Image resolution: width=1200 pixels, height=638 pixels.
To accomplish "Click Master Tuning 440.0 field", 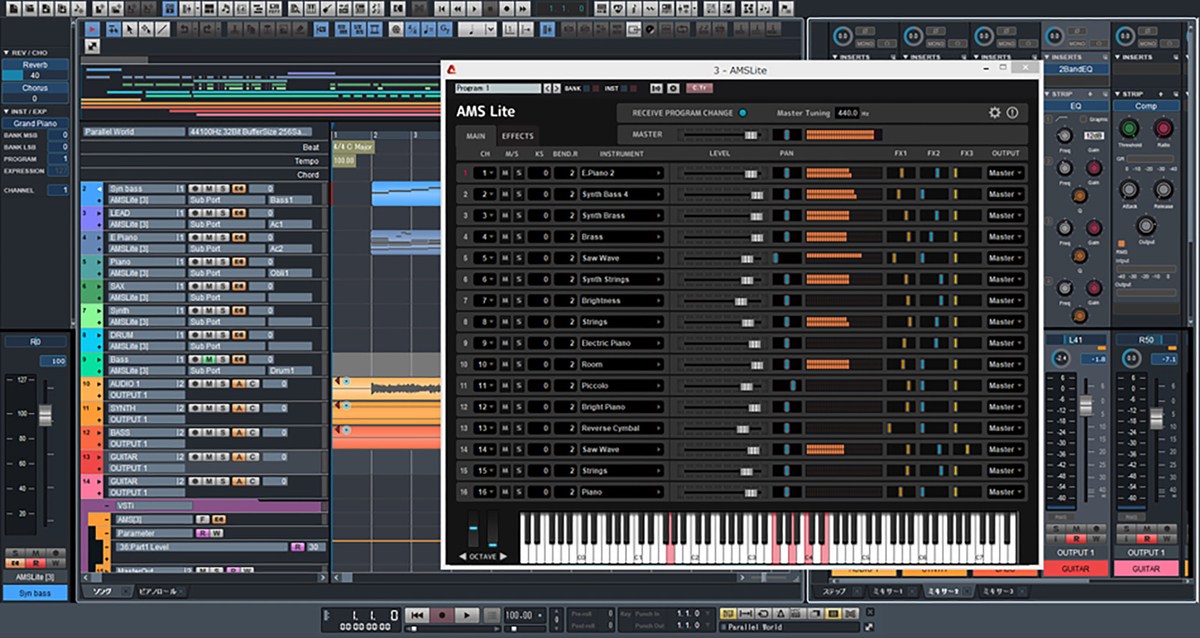I will 848,113.
